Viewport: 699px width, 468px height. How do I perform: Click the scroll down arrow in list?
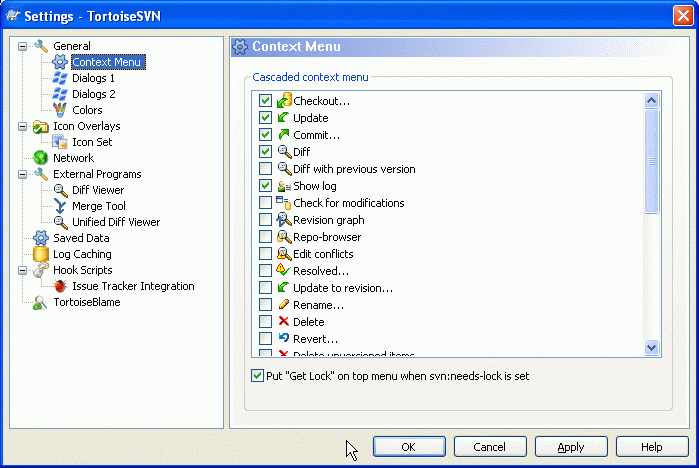click(651, 347)
